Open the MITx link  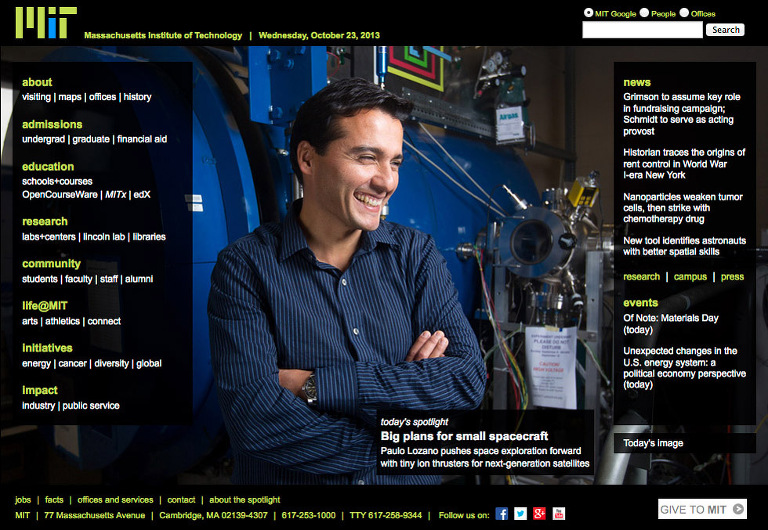pyautogui.click(x=116, y=194)
